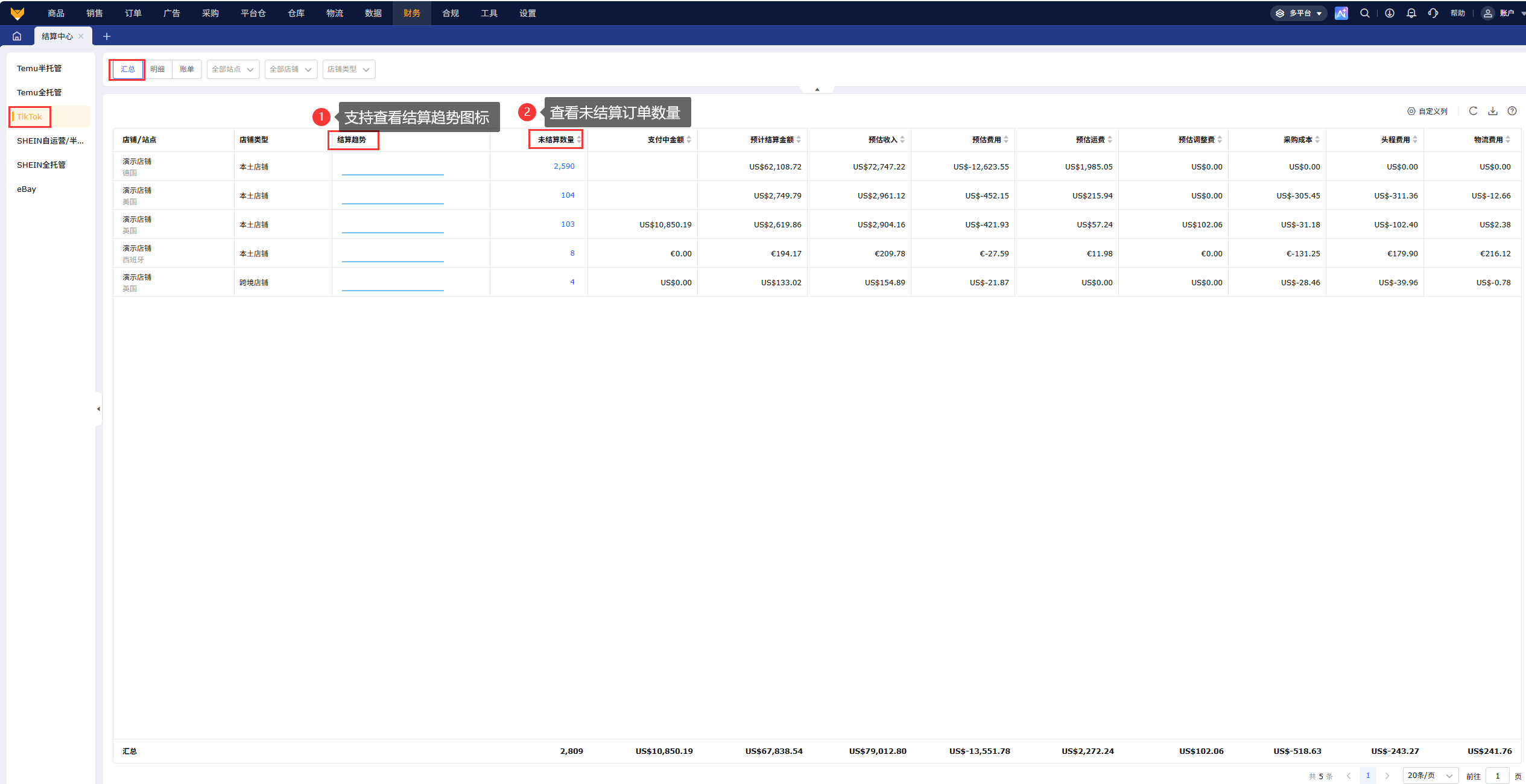Open 财务 top menu

(x=412, y=13)
